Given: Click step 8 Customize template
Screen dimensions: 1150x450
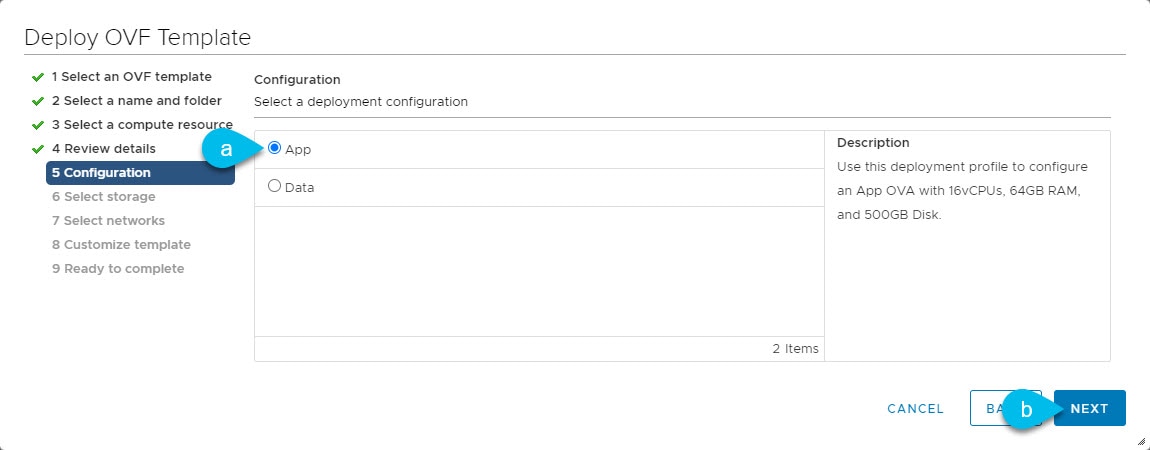Looking at the screenshot, I should [x=121, y=245].
